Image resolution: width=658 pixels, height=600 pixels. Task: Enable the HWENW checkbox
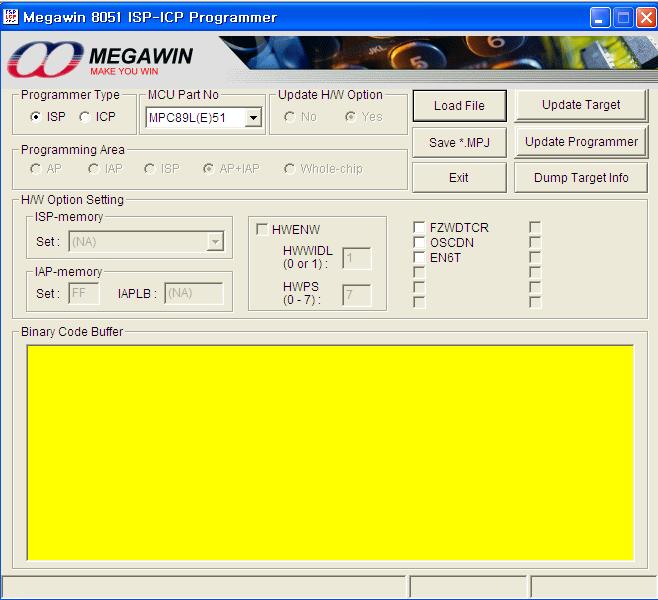tap(262, 230)
